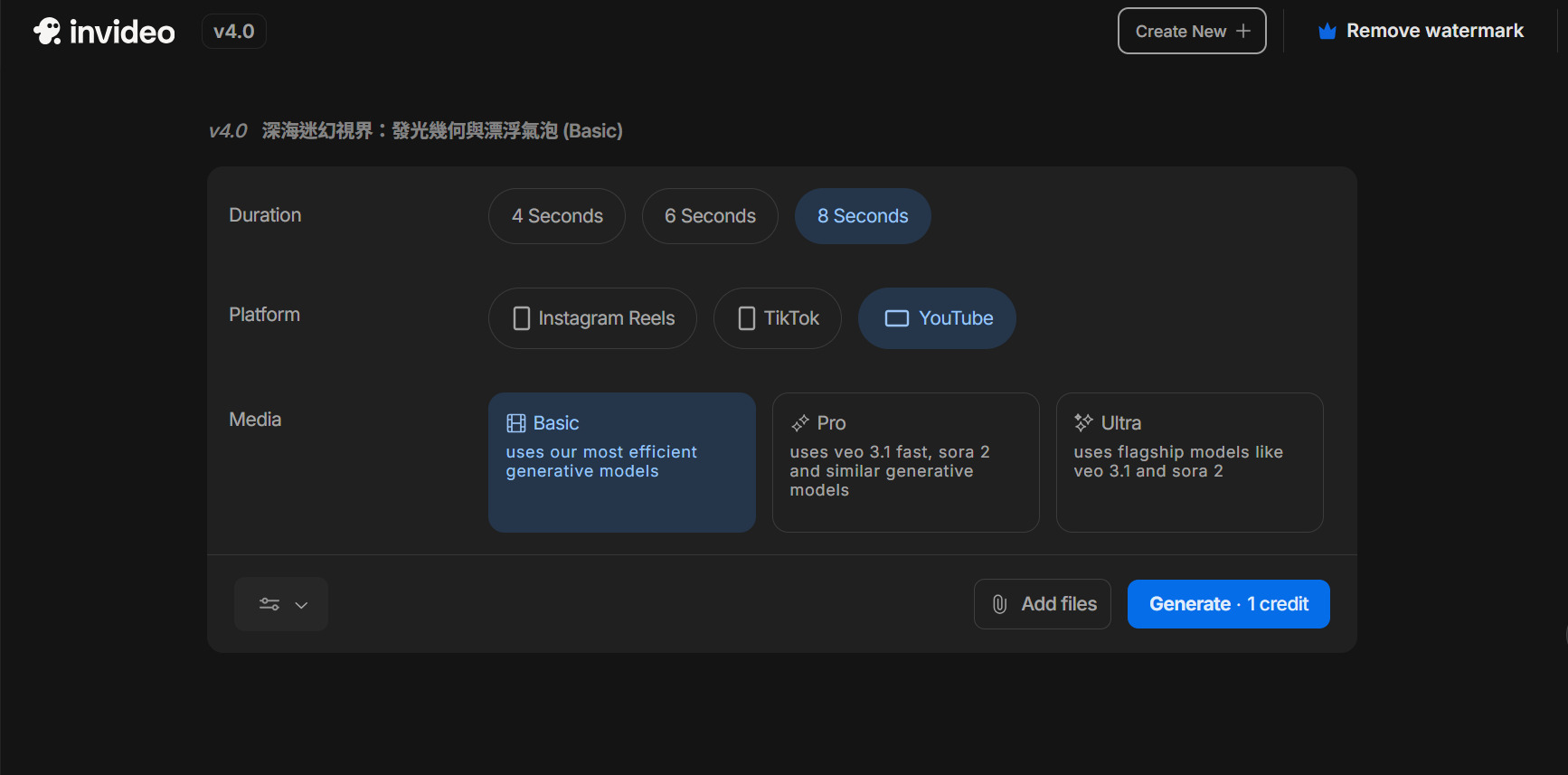Open the settings sliders dropdown
1568x775 pixels.
coord(281,604)
